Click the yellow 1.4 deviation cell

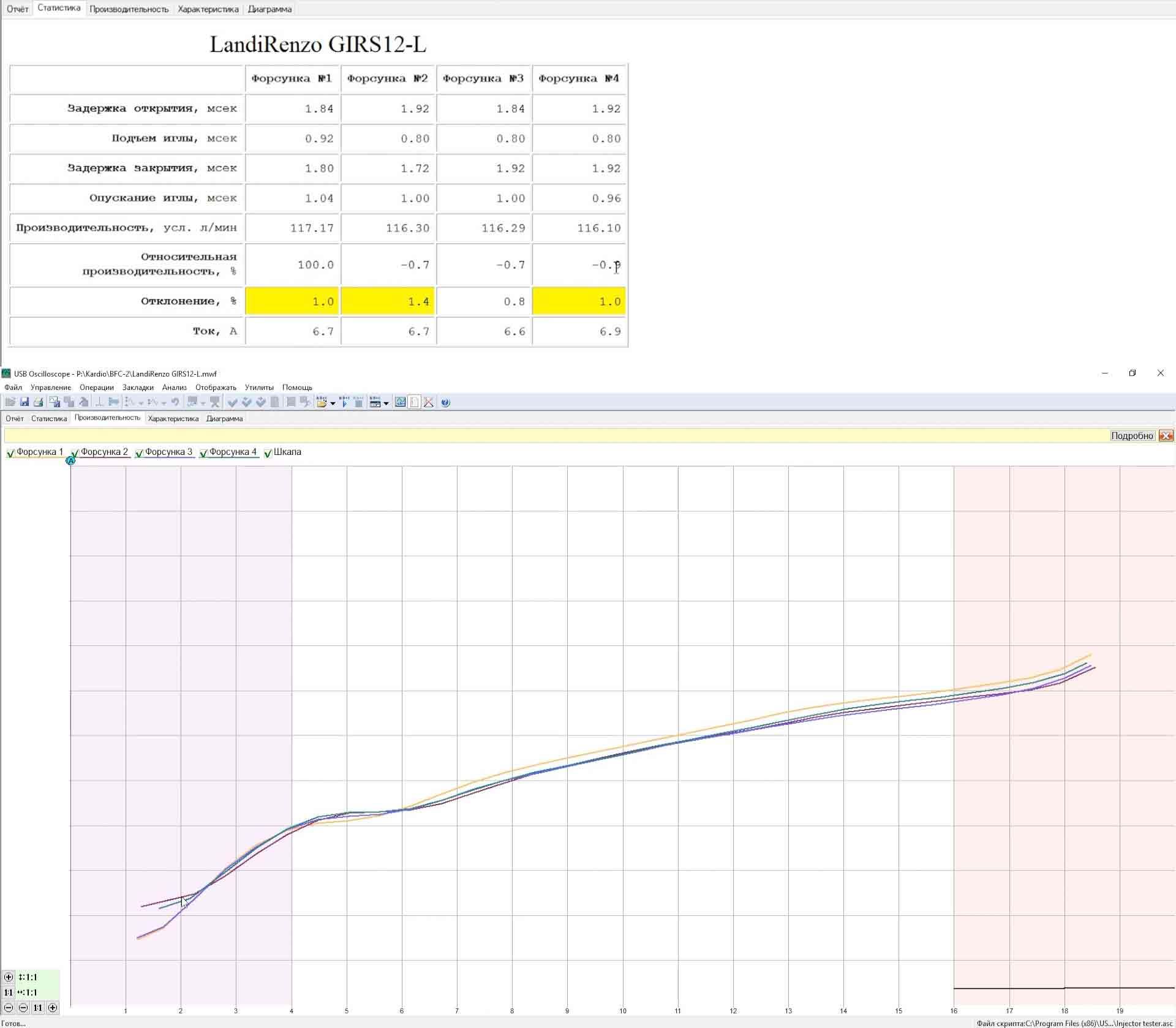click(388, 301)
